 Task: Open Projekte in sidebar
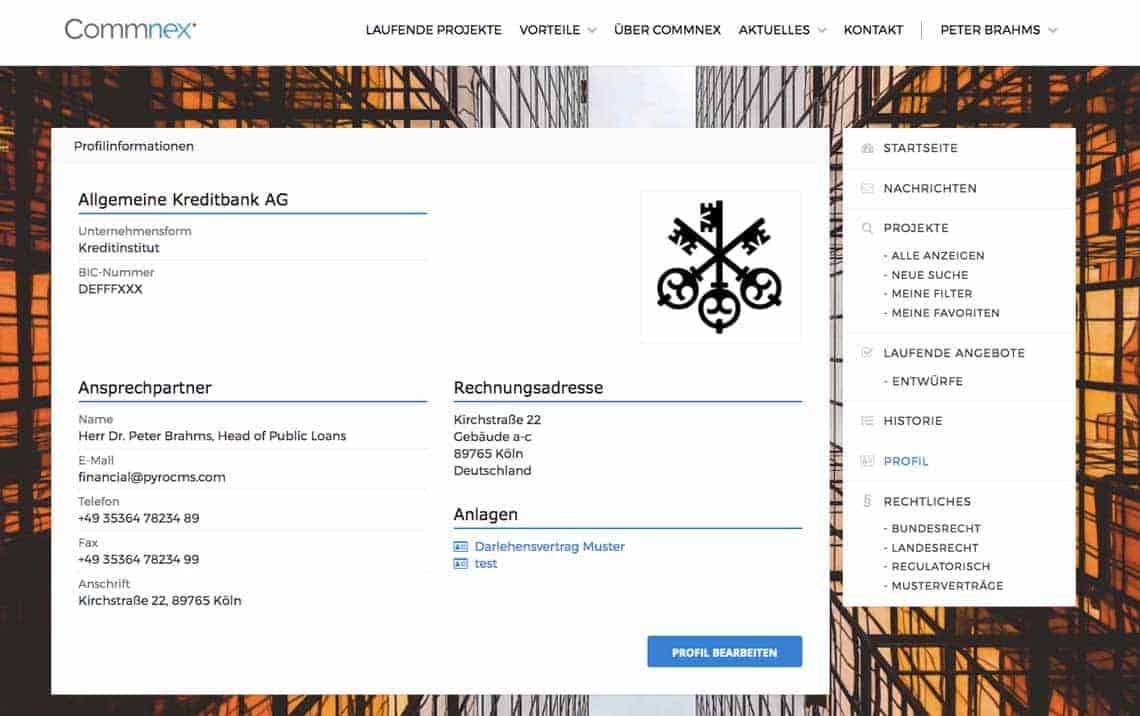tap(916, 228)
